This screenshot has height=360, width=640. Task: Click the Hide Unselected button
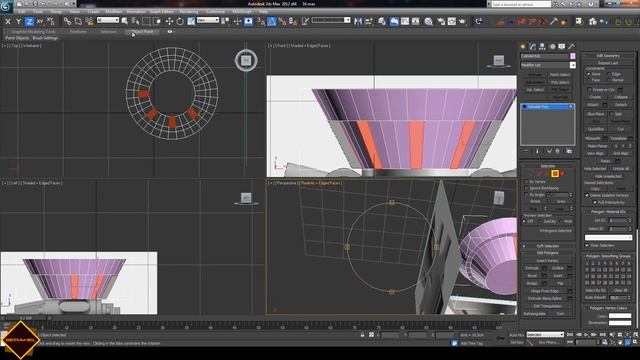tap(608, 176)
